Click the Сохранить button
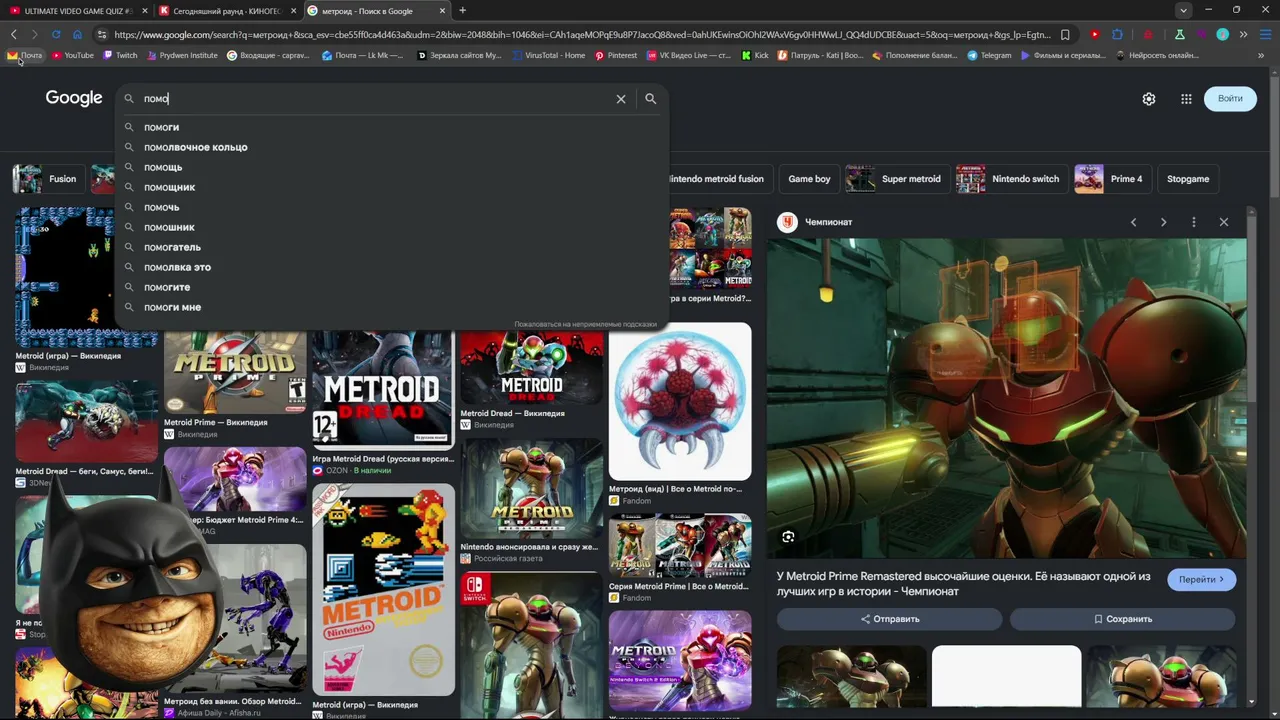1280x720 pixels. (x=1122, y=619)
